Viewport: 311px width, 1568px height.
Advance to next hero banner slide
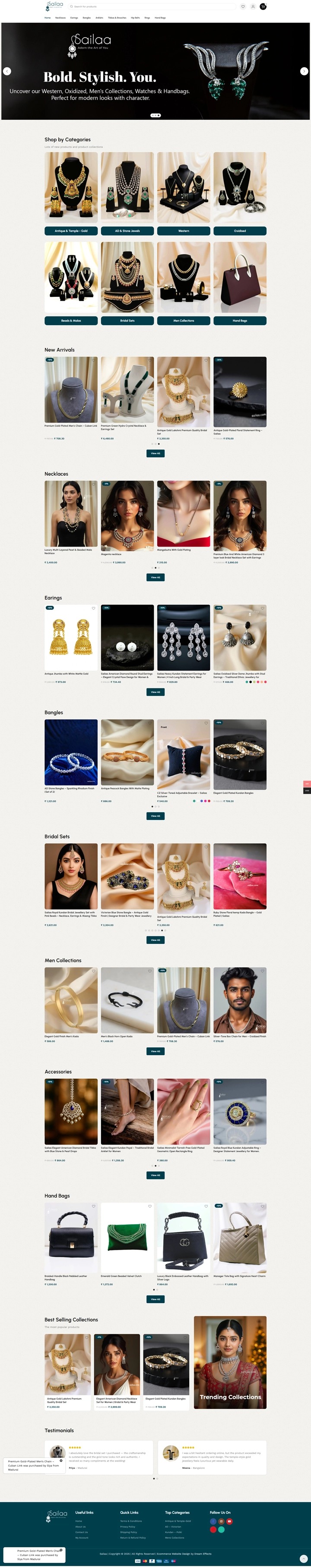pyautogui.click(x=304, y=71)
